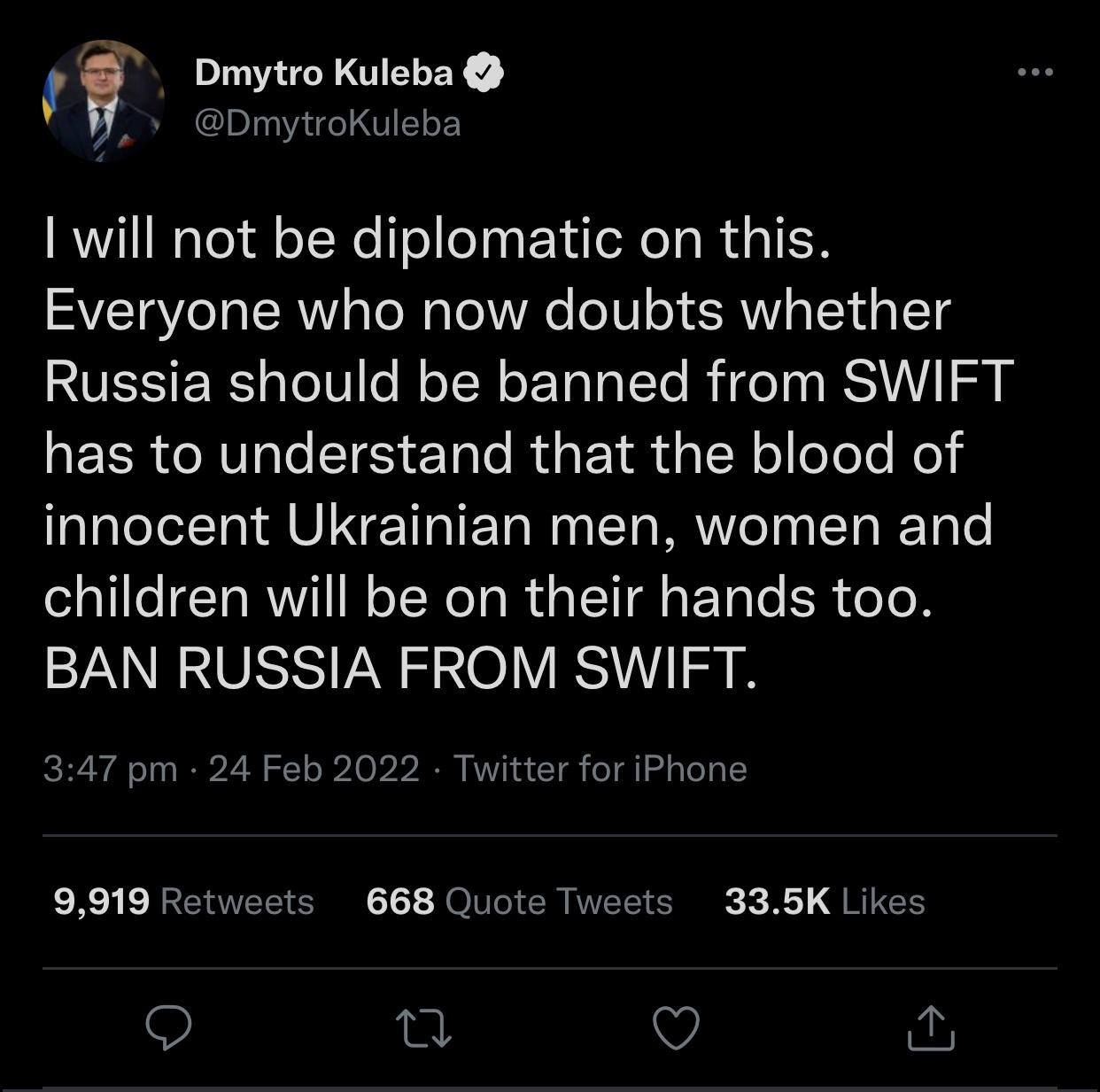Screen dimensions: 1100x1092
Task: Open the tweet author name Dmytro Kuleba
Action: (321, 74)
